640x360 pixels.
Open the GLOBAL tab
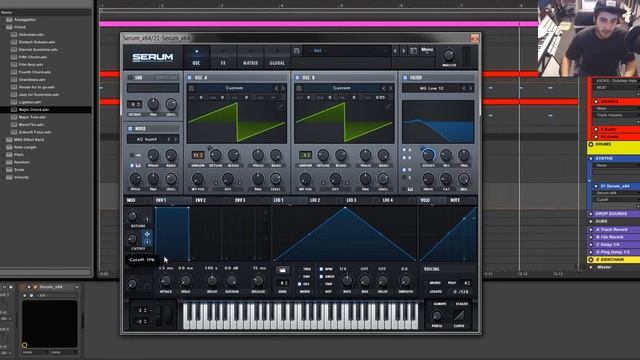(x=277, y=57)
